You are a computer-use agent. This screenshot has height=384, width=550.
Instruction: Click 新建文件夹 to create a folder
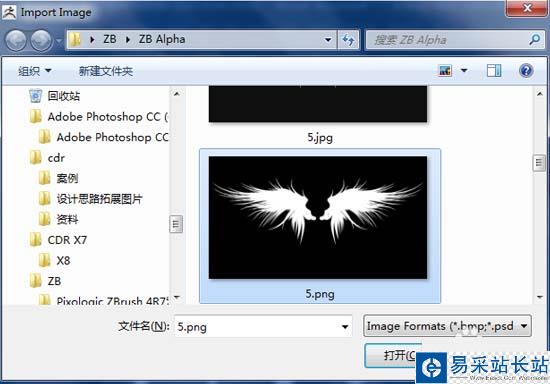point(106,71)
